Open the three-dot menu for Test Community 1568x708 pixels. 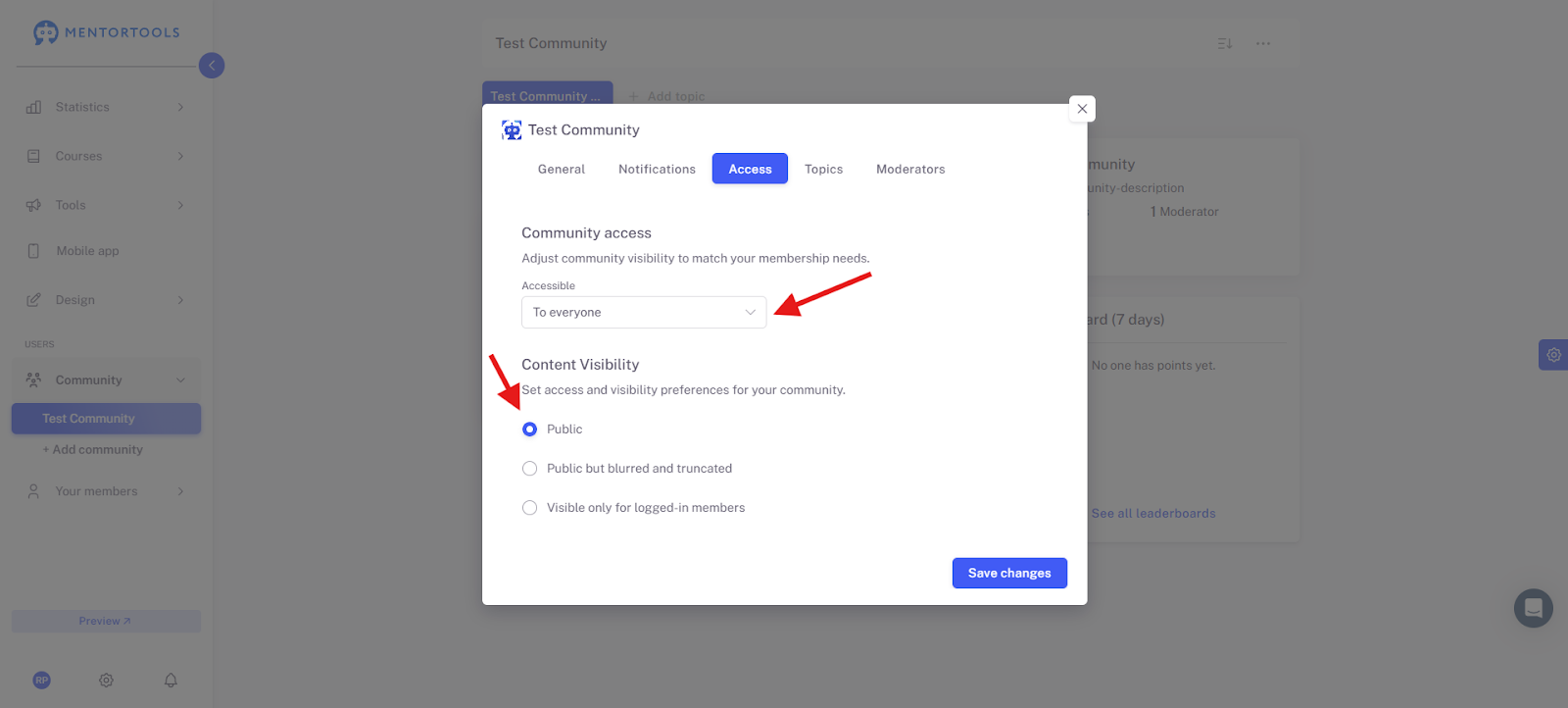pyautogui.click(x=1263, y=43)
